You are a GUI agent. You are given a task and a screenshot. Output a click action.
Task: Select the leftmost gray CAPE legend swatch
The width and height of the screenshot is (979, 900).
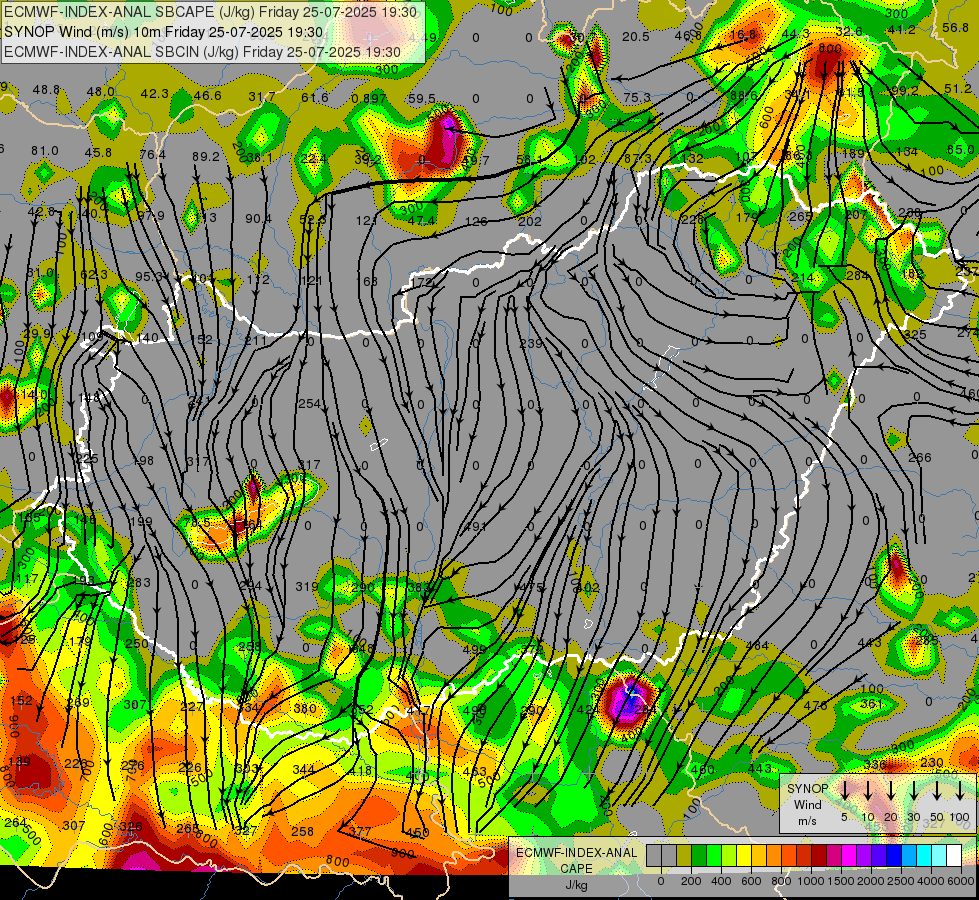pyautogui.click(x=654, y=856)
